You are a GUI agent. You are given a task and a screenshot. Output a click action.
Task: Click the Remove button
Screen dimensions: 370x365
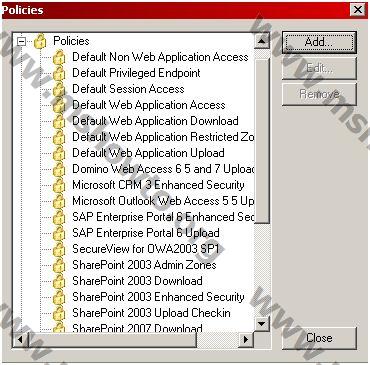(x=319, y=94)
